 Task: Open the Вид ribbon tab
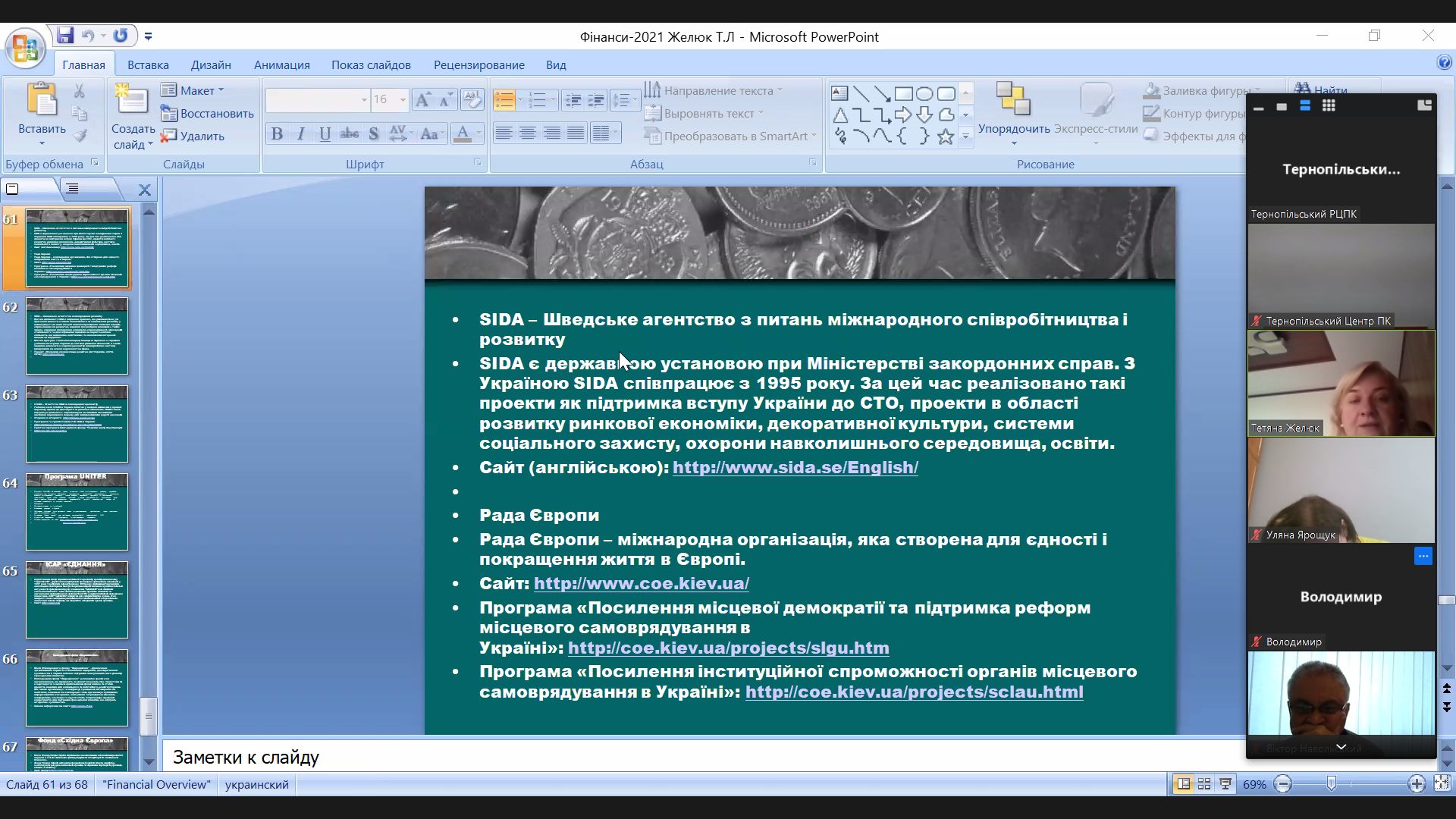(x=556, y=64)
